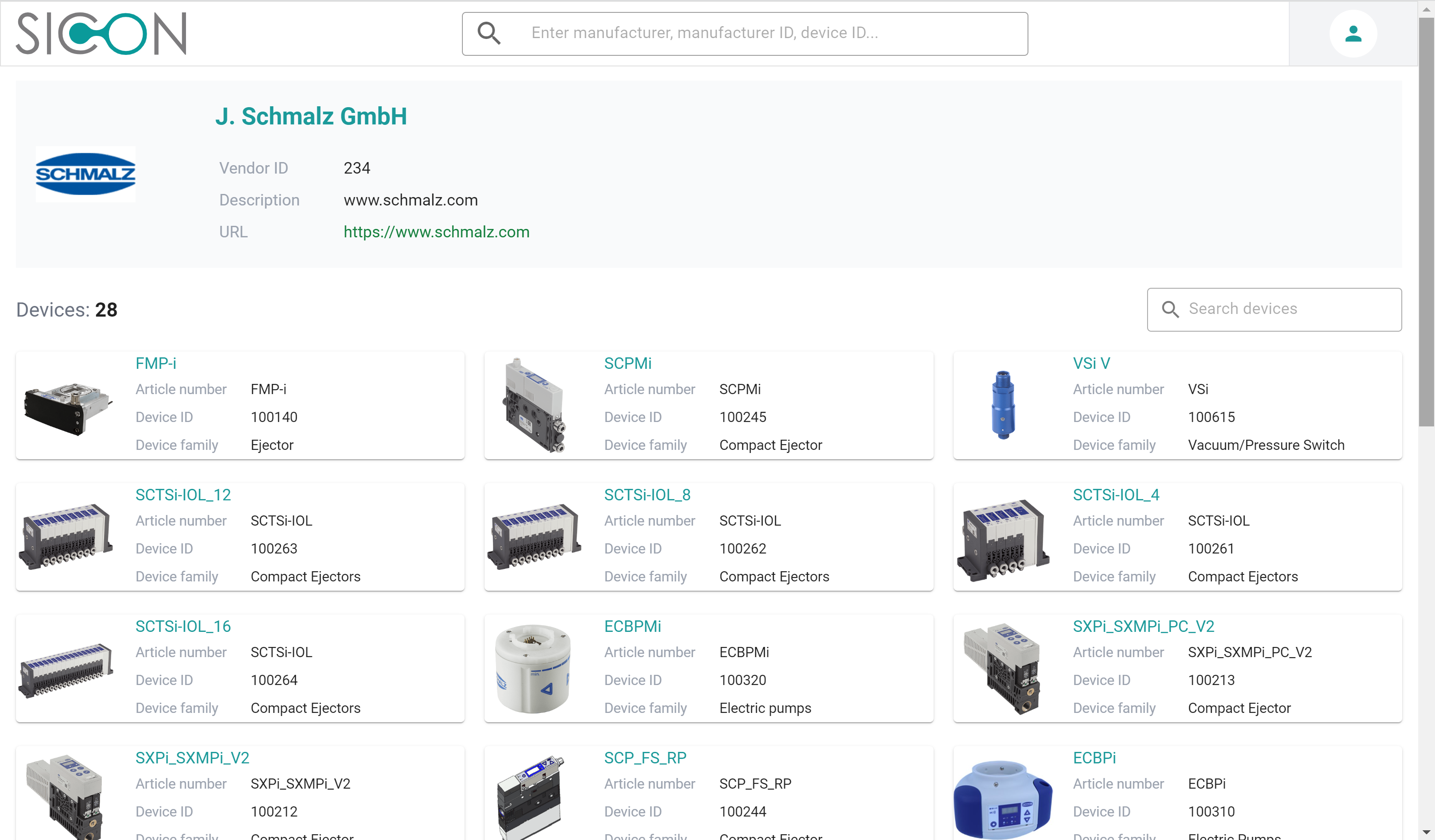Select the VSi V device title

[x=1091, y=364]
